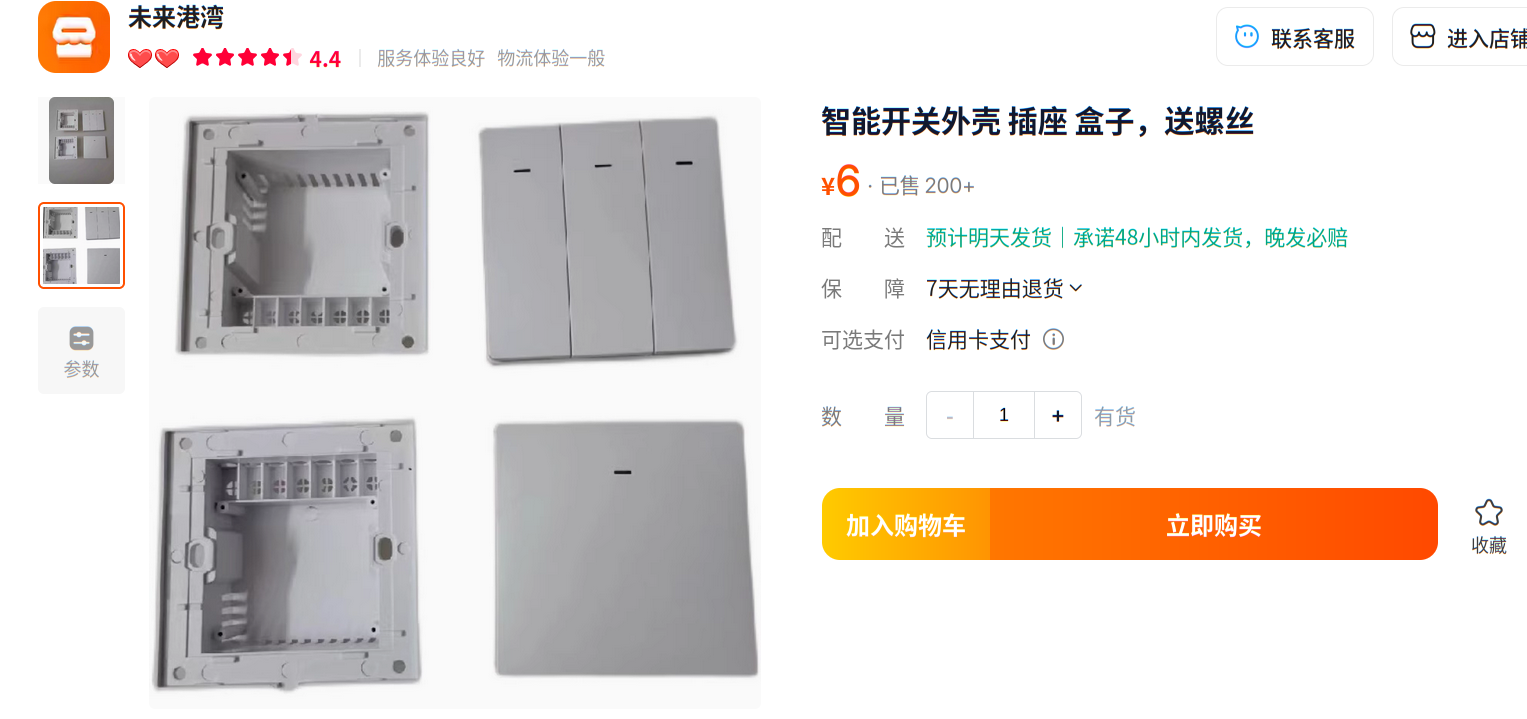This screenshot has width=1527, height=719.
Task: Select the second highlighted product thumbnail
Action: tap(81, 246)
